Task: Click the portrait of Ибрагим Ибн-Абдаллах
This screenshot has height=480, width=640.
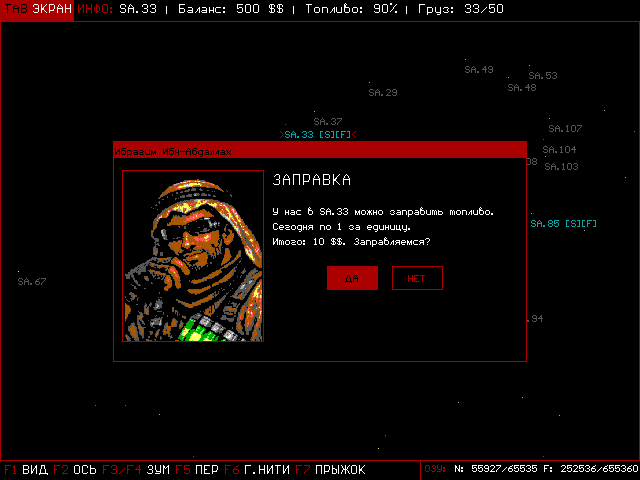Action: click(x=193, y=256)
